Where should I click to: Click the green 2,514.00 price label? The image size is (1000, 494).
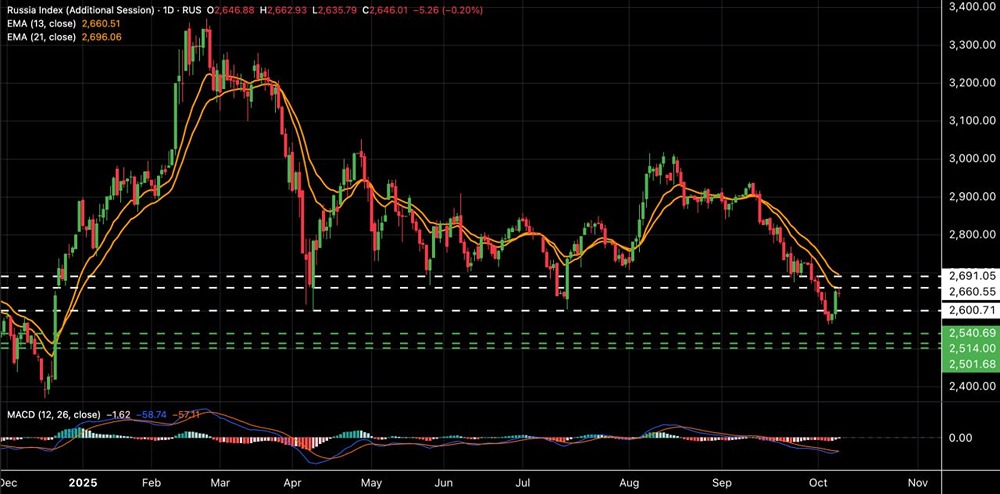point(972,348)
